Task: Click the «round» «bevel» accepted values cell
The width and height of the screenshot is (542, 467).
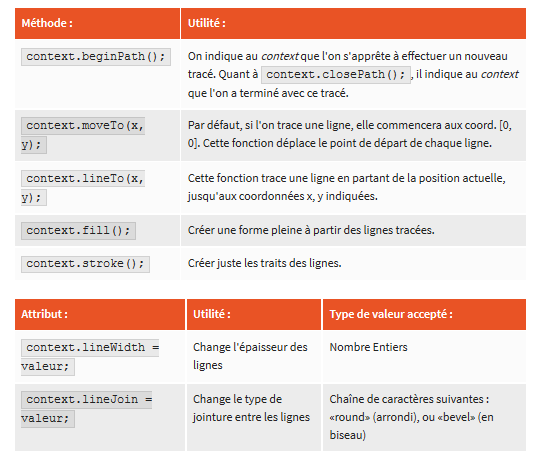Action: click(411, 417)
